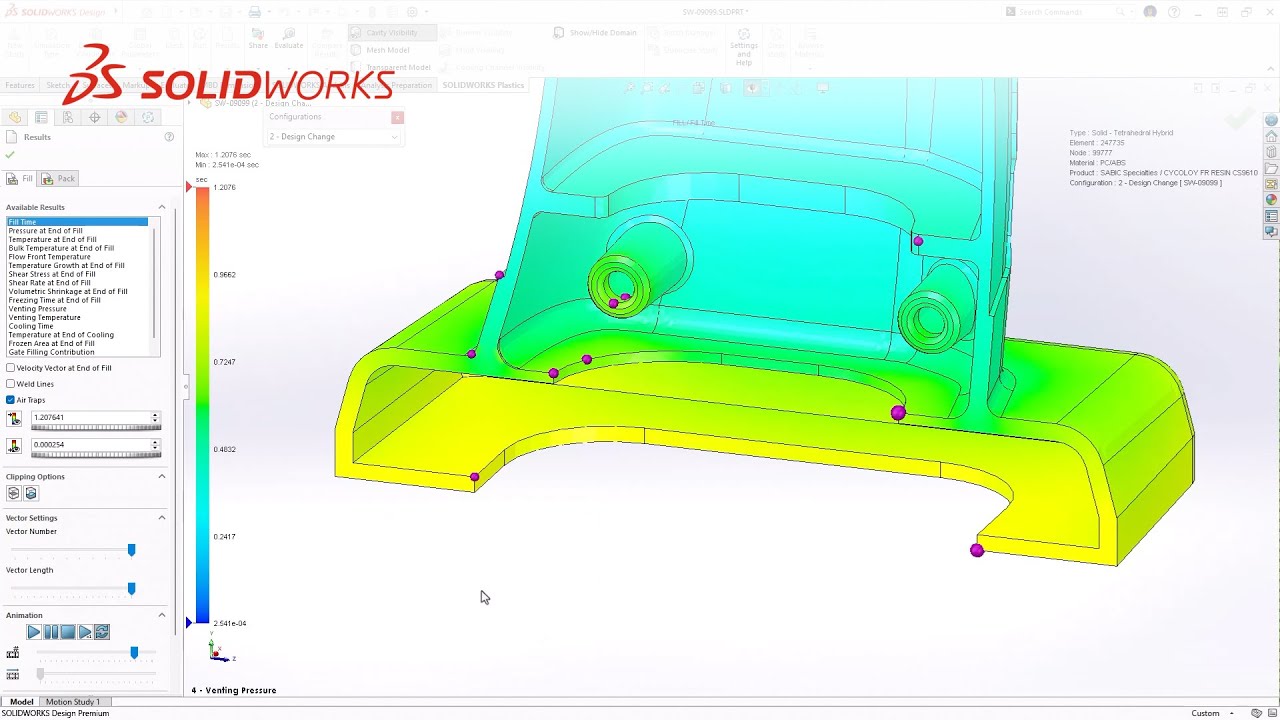
Task: Toggle Transparent Model display
Action: [391, 67]
